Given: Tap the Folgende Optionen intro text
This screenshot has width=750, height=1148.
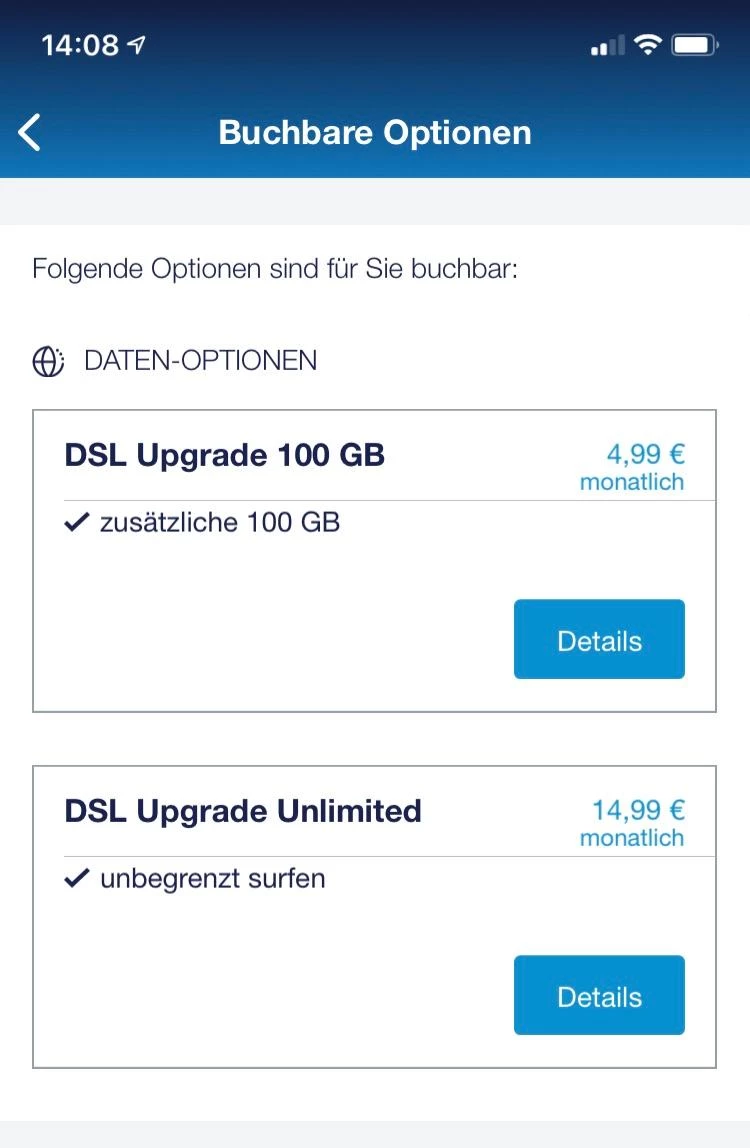Looking at the screenshot, I should (x=275, y=269).
